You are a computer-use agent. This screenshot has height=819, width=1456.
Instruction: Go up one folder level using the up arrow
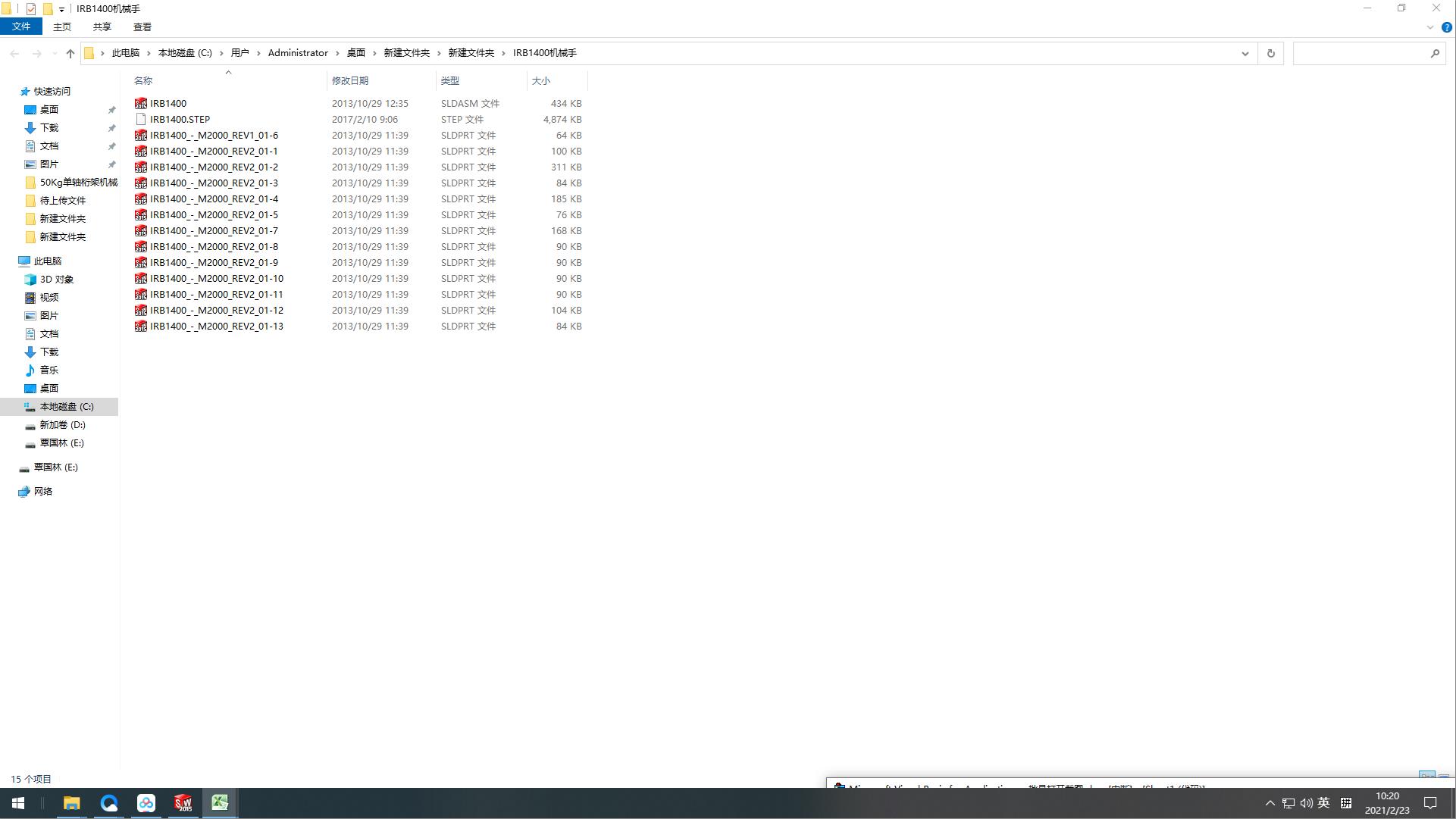(70, 53)
